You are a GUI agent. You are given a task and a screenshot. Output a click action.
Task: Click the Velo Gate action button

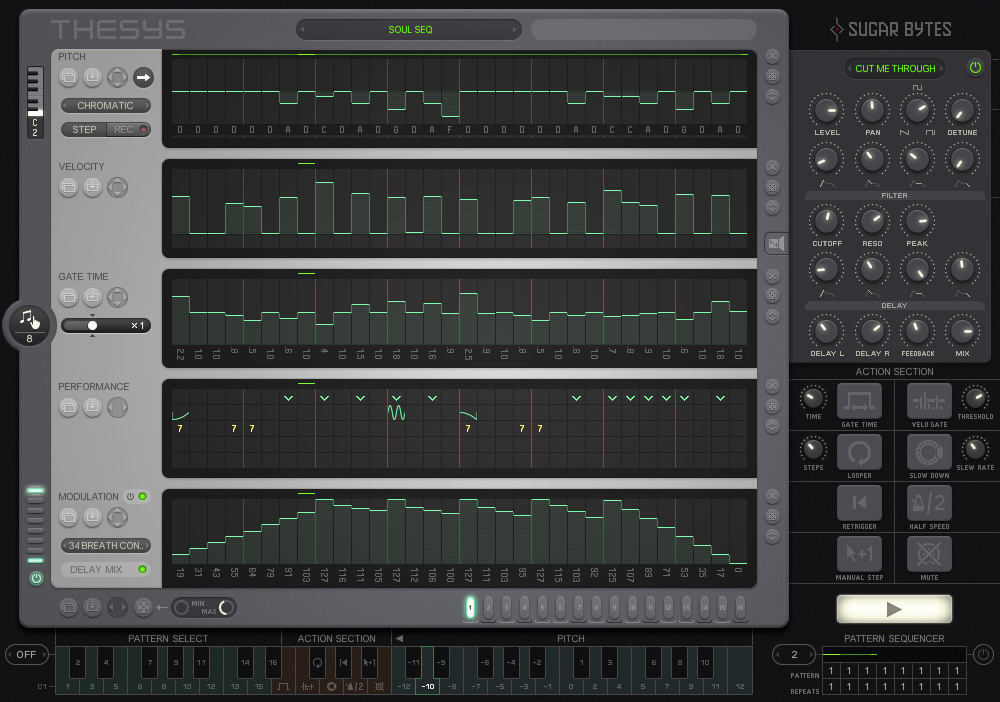pyautogui.click(x=929, y=401)
